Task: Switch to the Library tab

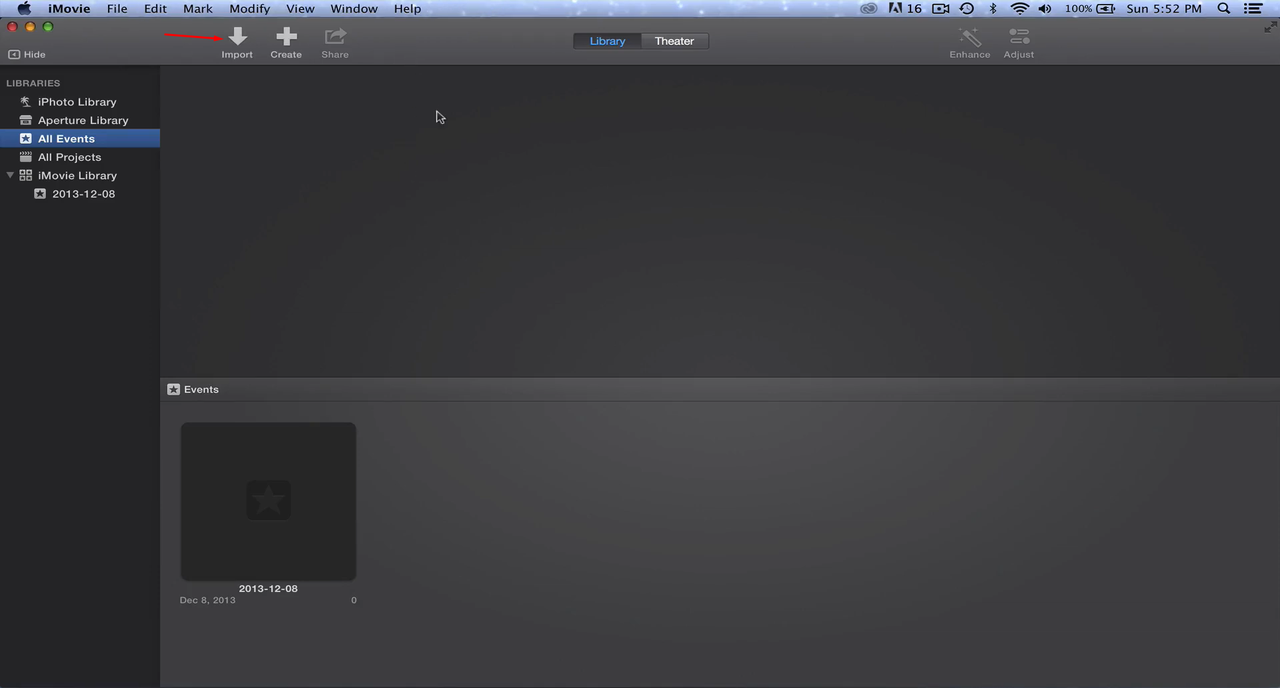Action: coord(607,41)
